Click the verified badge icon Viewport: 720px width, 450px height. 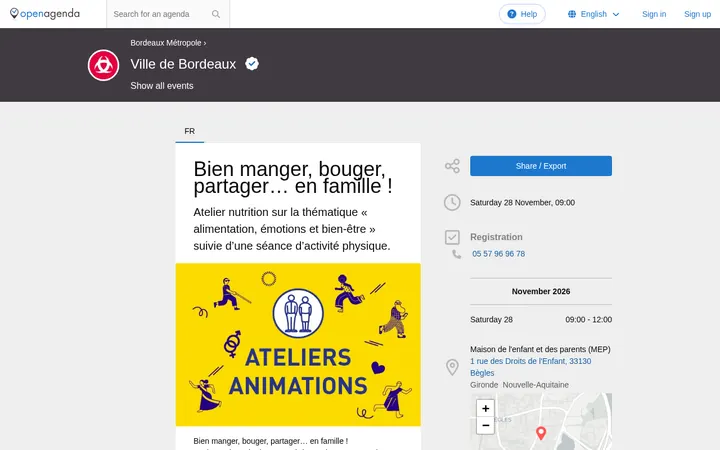coord(252,63)
